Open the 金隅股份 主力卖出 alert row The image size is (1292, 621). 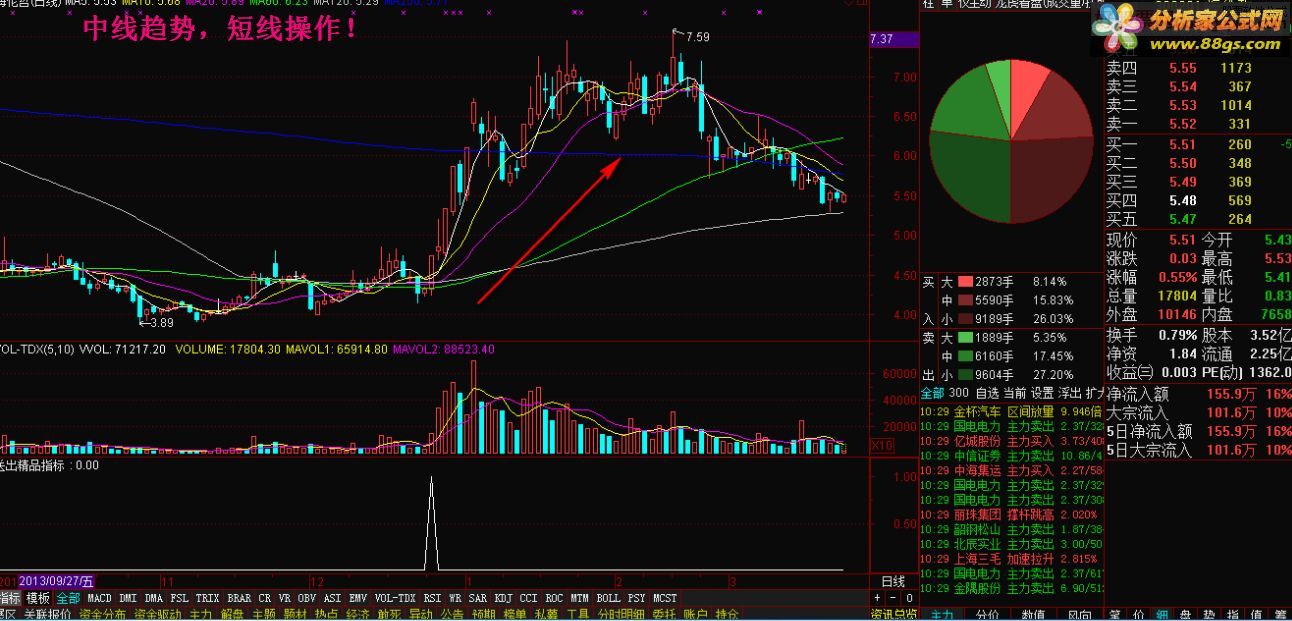(x=1011, y=589)
